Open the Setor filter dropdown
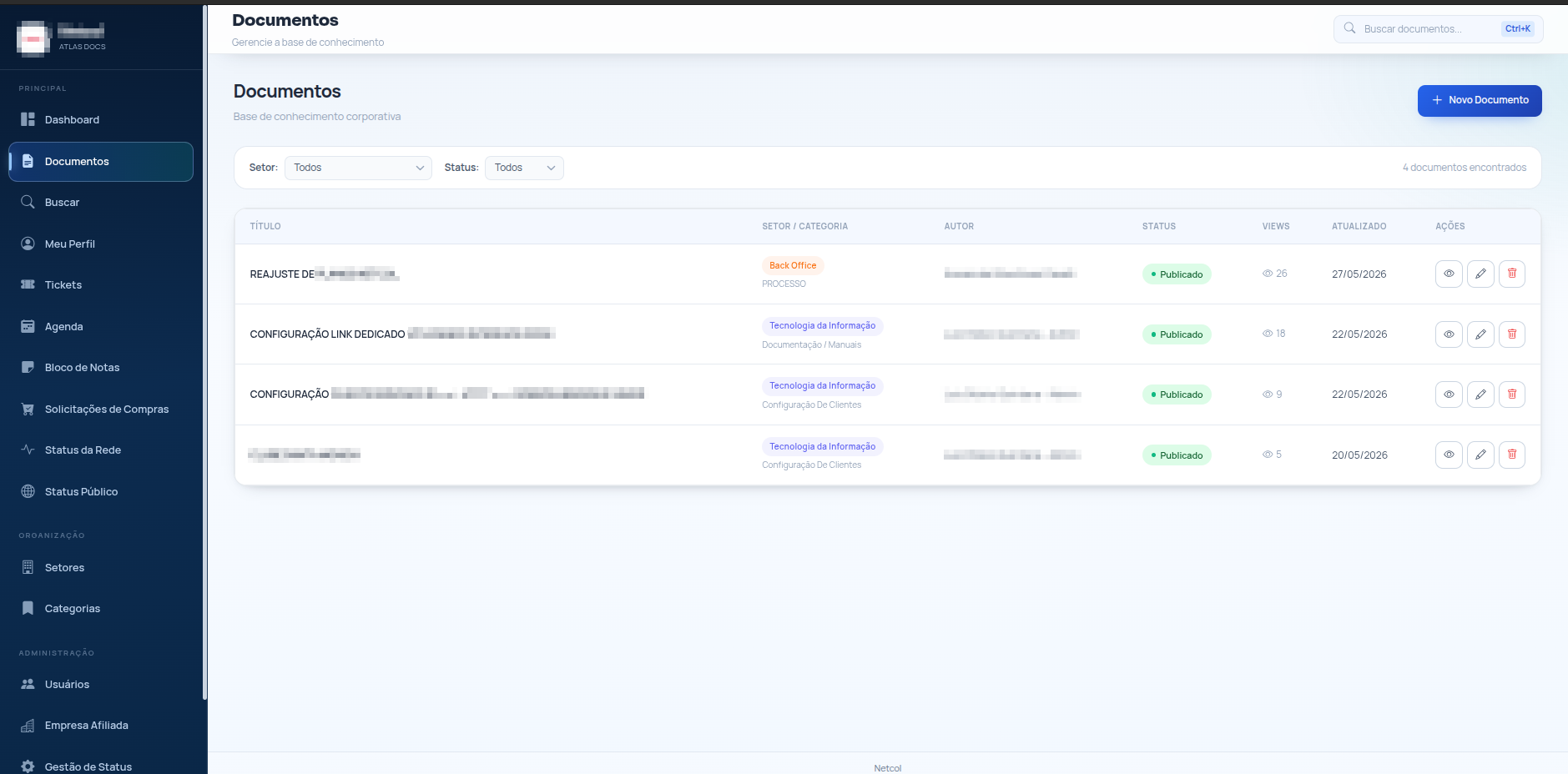The height and width of the screenshot is (774, 1568). click(358, 168)
